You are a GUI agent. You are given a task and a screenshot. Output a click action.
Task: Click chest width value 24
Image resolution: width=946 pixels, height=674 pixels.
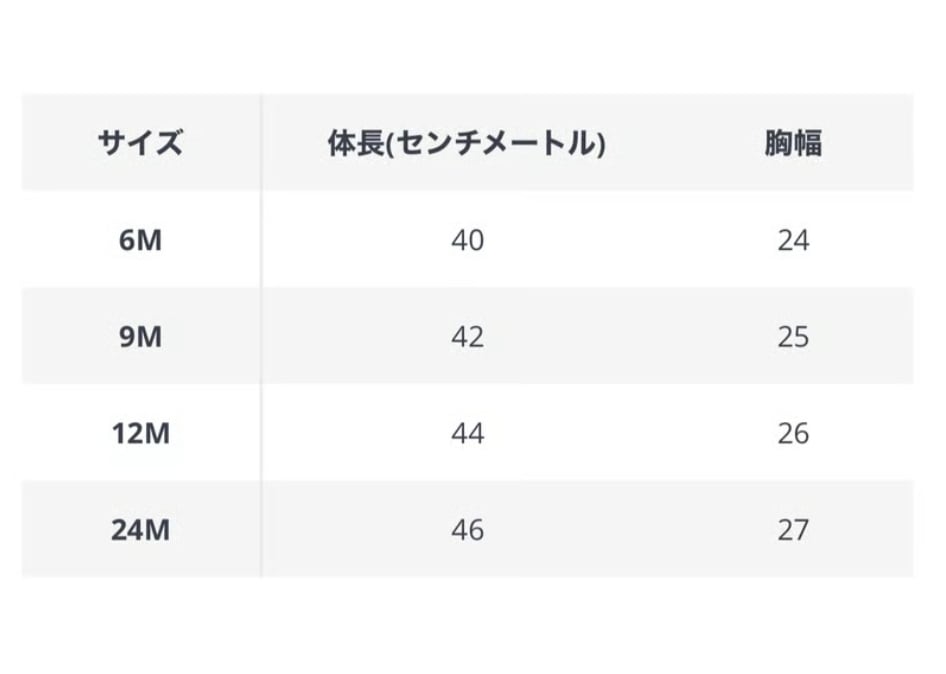(792, 241)
